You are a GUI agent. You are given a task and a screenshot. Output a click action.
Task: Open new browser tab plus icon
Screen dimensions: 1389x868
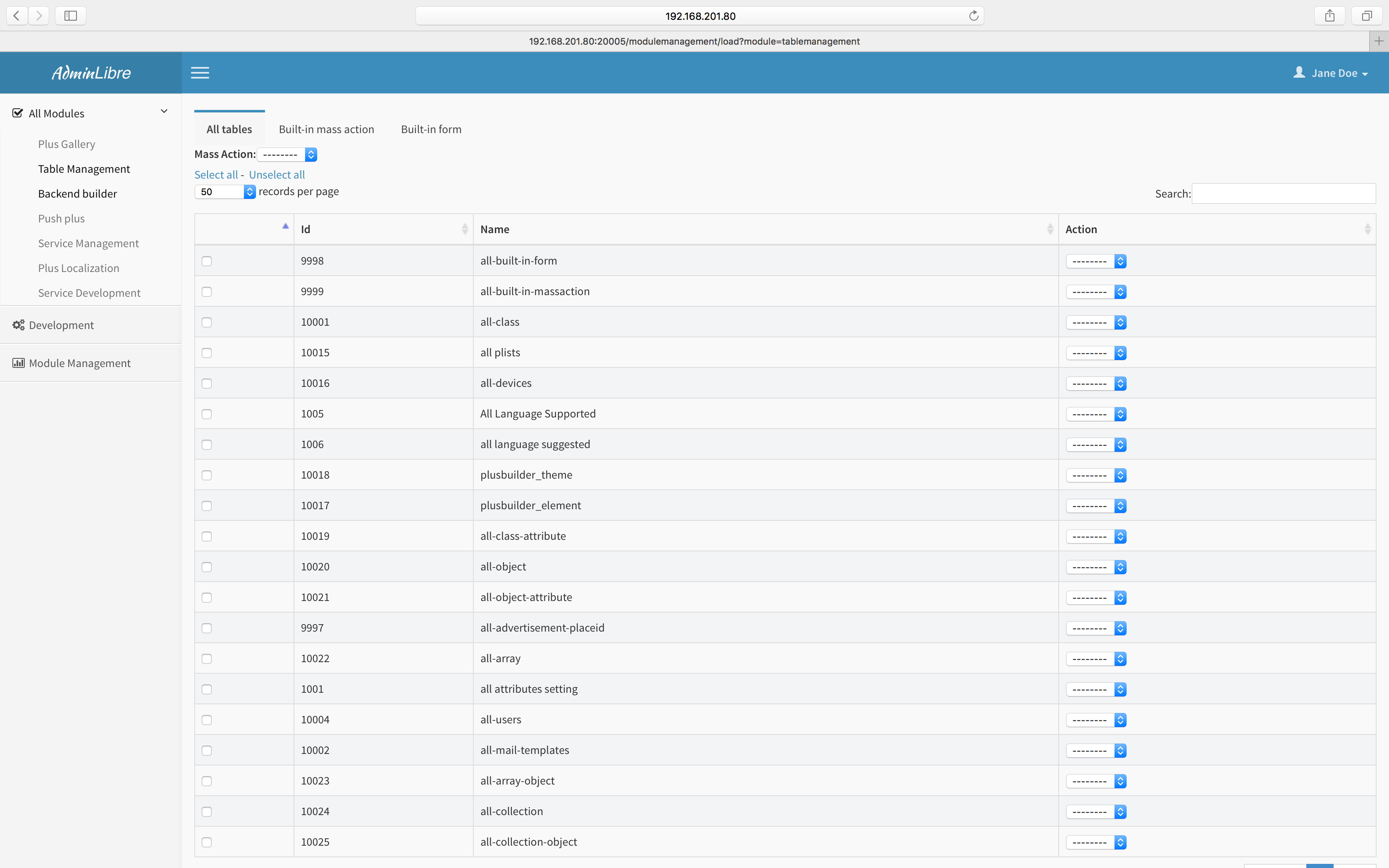coord(1379,41)
